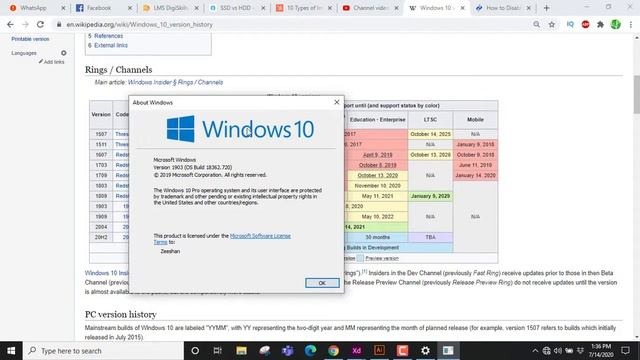Click the page vertical scrollbar thumb
The width and height of the screenshot is (640, 360).
[x=636, y=95]
